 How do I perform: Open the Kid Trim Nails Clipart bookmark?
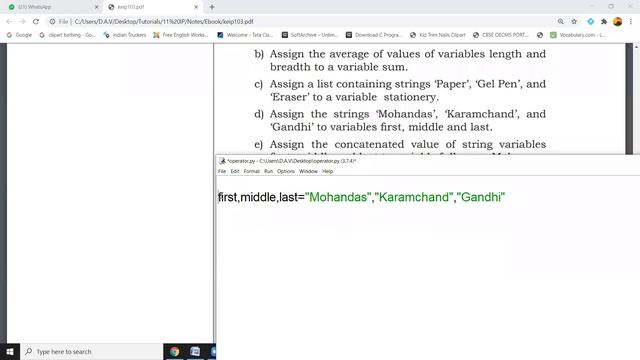pos(438,35)
